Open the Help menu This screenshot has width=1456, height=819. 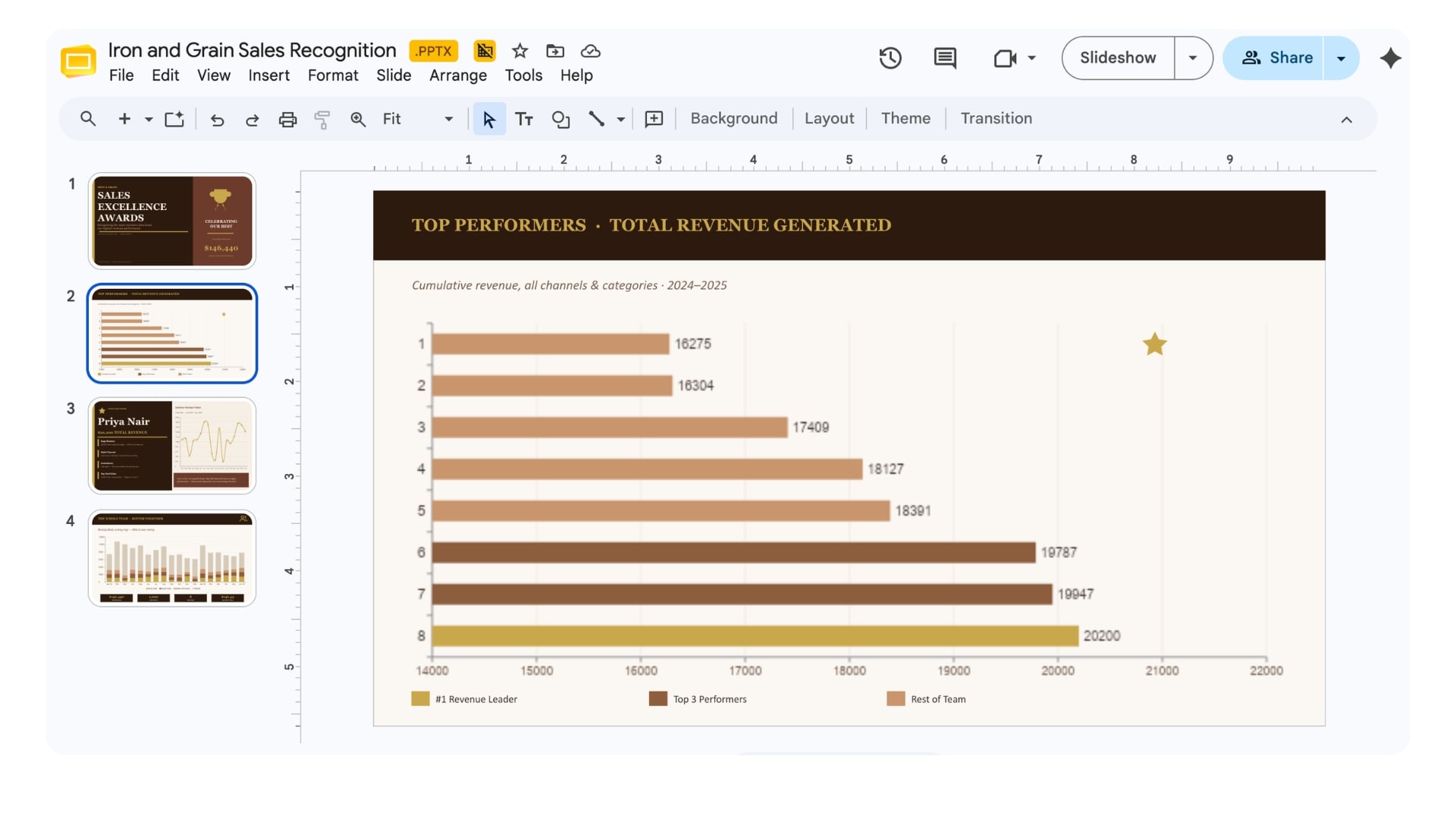tap(576, 75)
